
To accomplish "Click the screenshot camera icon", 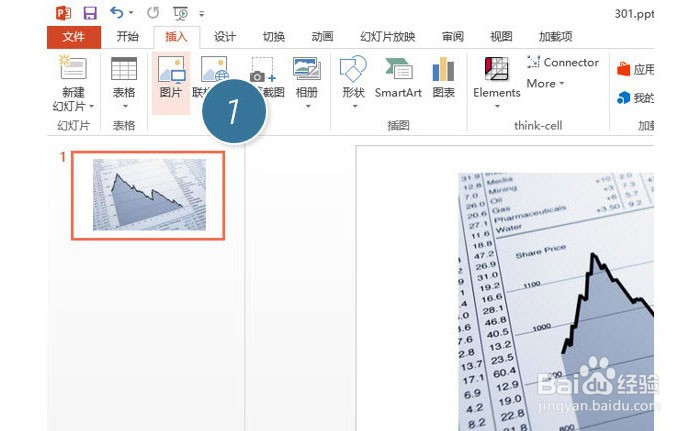I will click(x=262, y=70).
